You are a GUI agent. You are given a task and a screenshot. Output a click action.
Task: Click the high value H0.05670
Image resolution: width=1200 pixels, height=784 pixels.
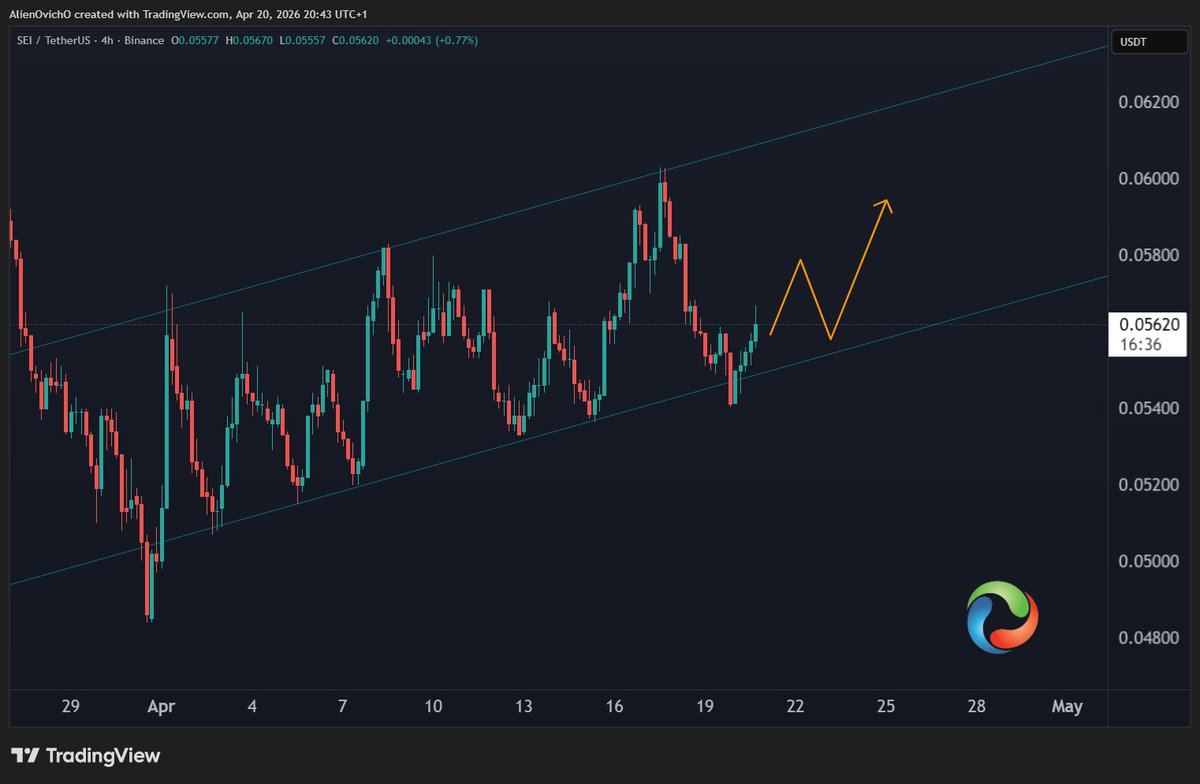coord(250,41)
